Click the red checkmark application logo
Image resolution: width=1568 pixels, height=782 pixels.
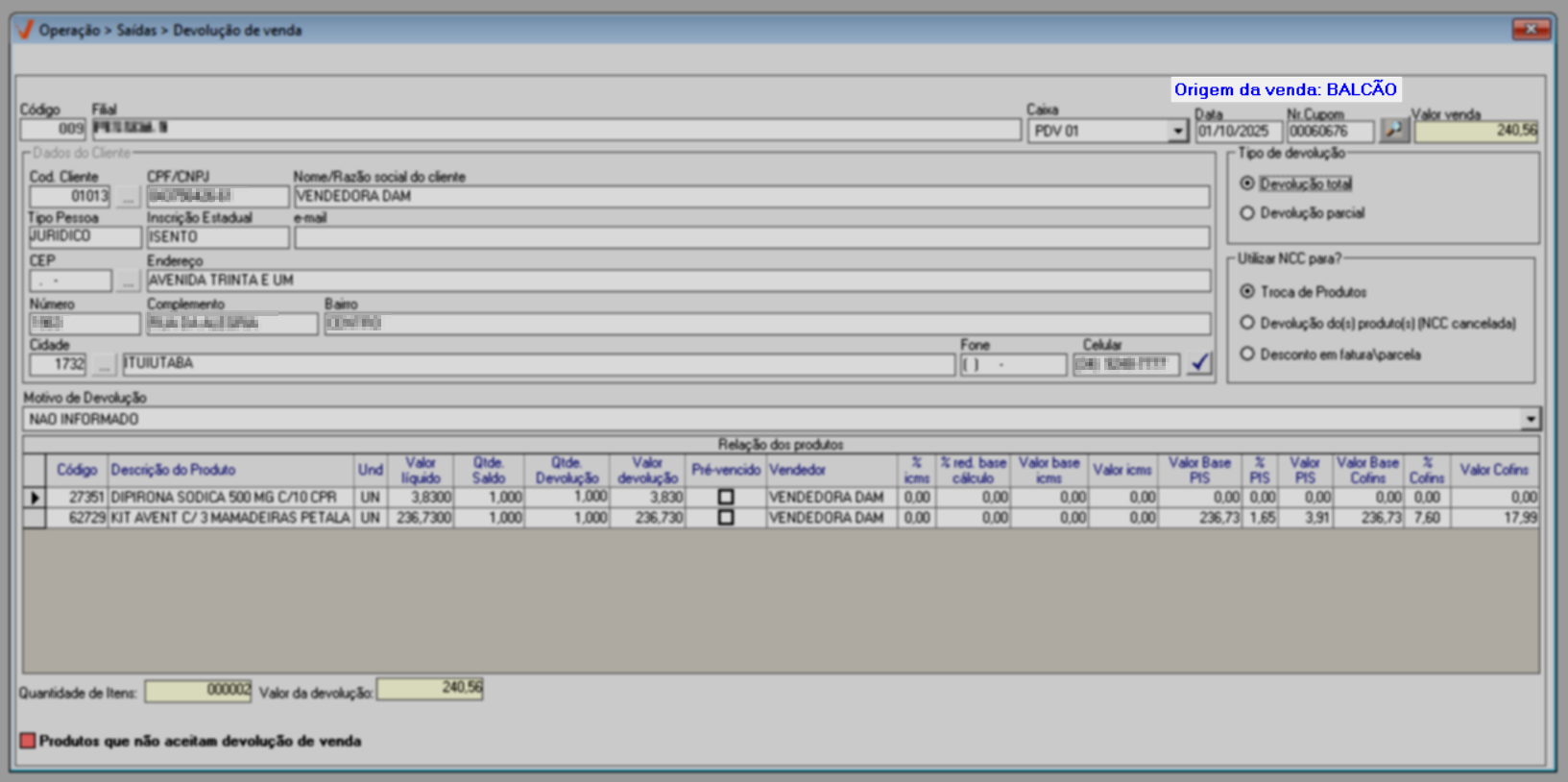click(x=25, y=30)
